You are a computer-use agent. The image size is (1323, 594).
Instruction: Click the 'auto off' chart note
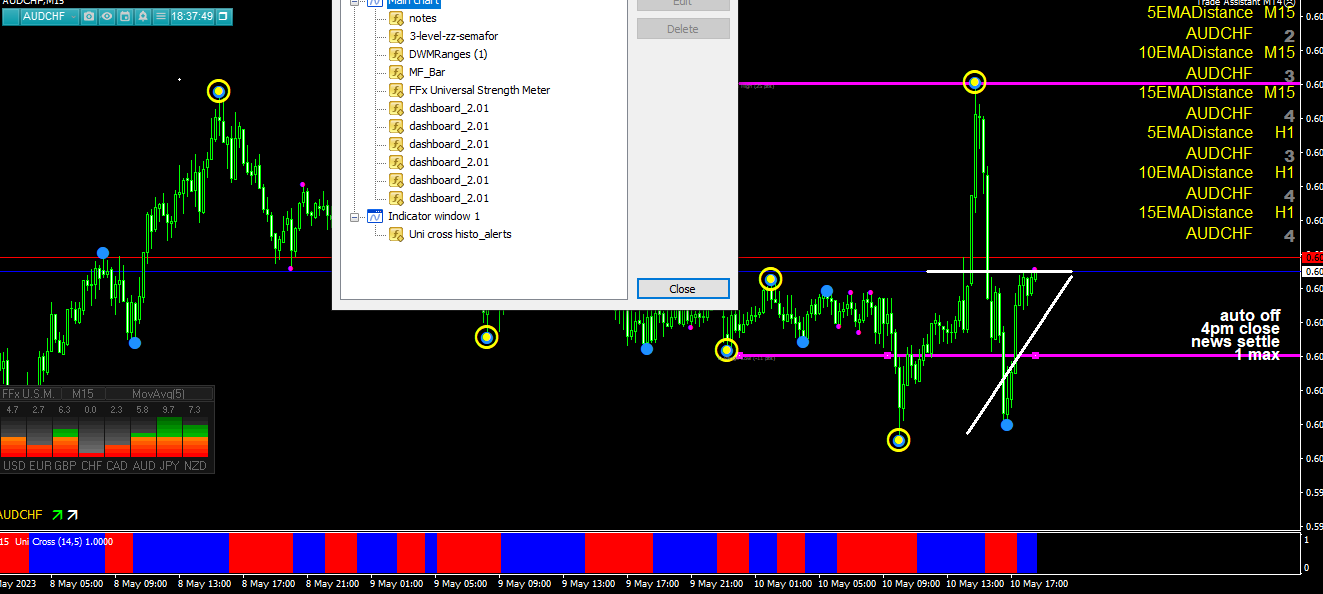click(1249, 316)
